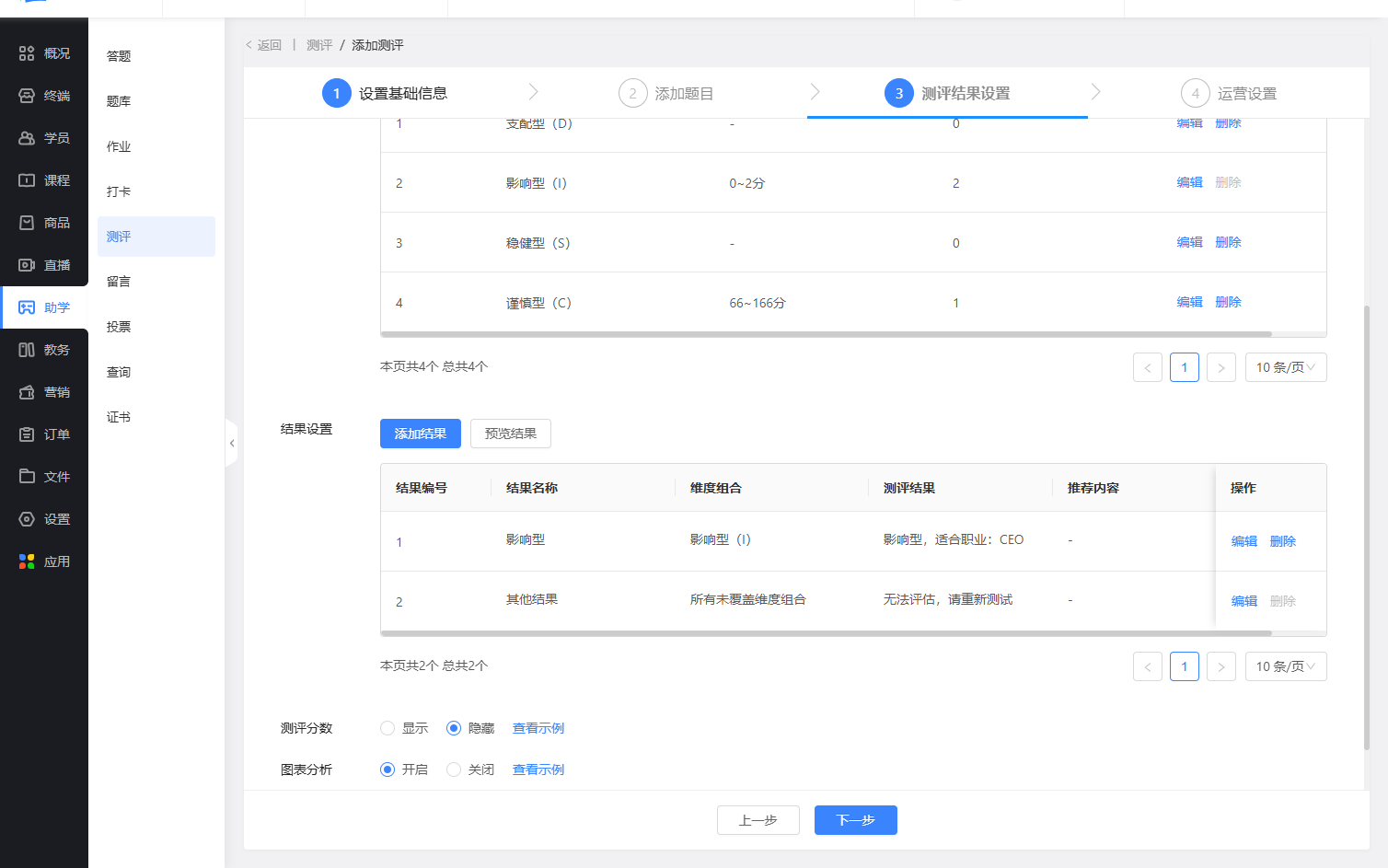The height and width of the screenshot is (868, 1388).
Task: Go to step 4 运营设置 tab
Action: (x=1229, y=93)
